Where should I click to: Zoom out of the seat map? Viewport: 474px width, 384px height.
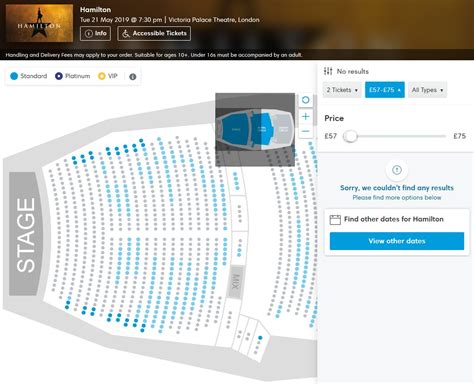[305, 131]
